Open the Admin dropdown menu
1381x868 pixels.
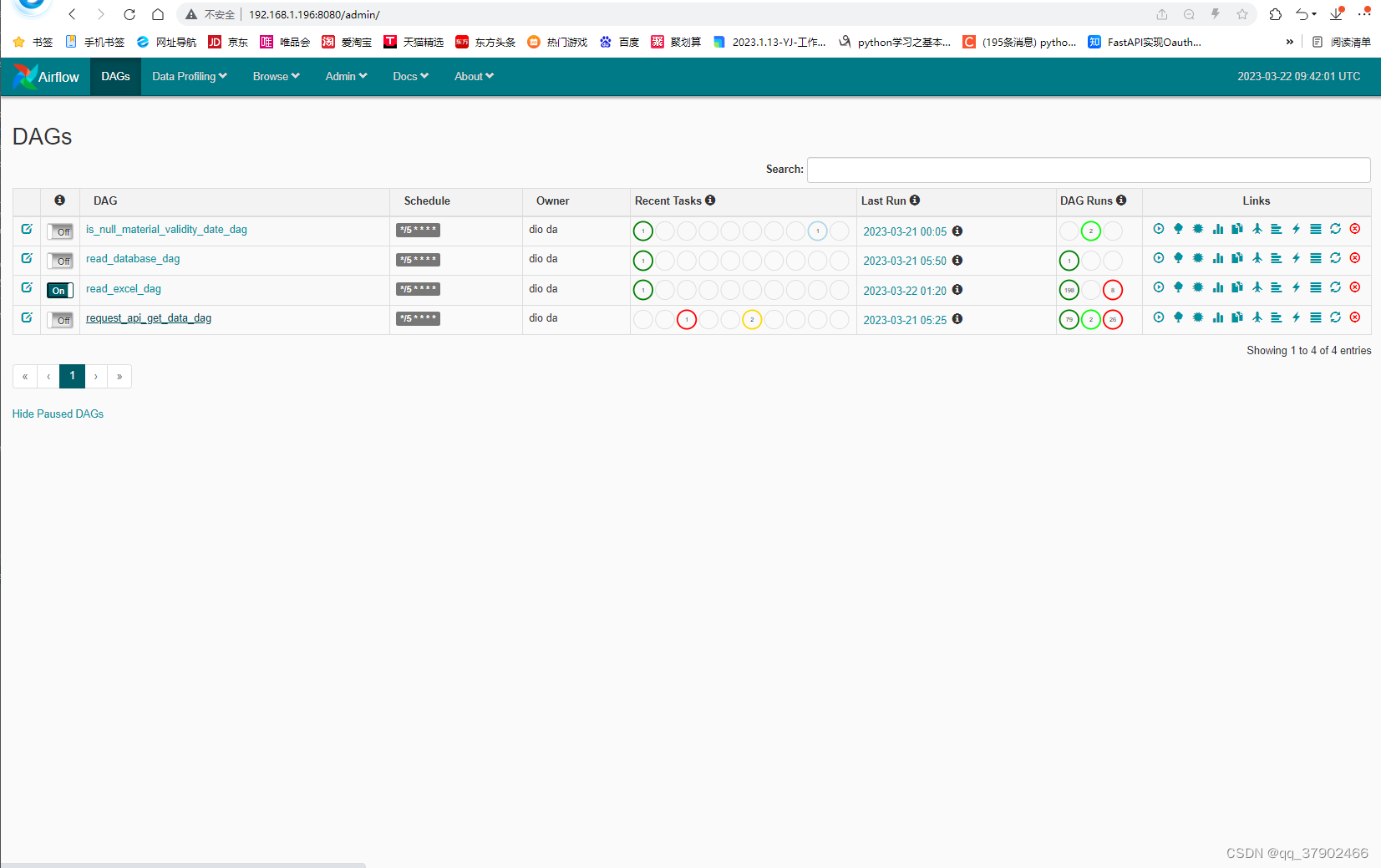pyautogui.click(x=345, y=76)
